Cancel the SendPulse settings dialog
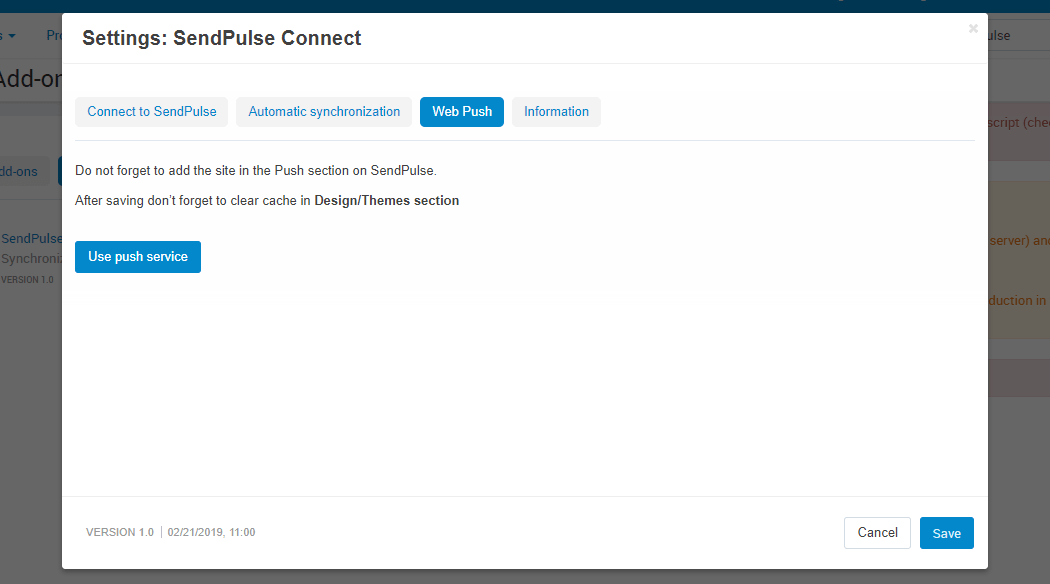This screenshot has width=1050, height=584. coord(877,533)
